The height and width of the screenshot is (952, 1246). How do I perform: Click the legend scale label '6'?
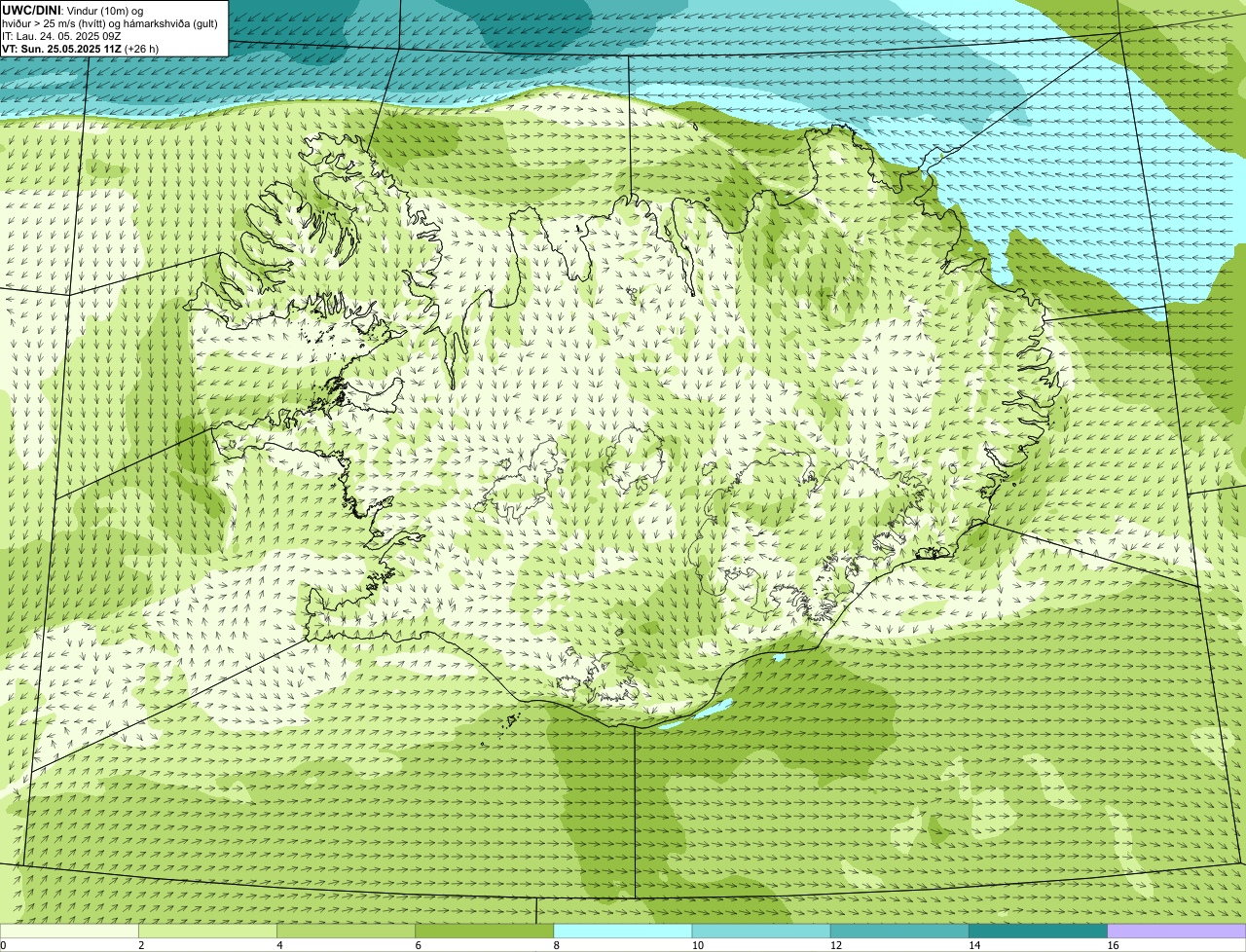pos(418,945)
